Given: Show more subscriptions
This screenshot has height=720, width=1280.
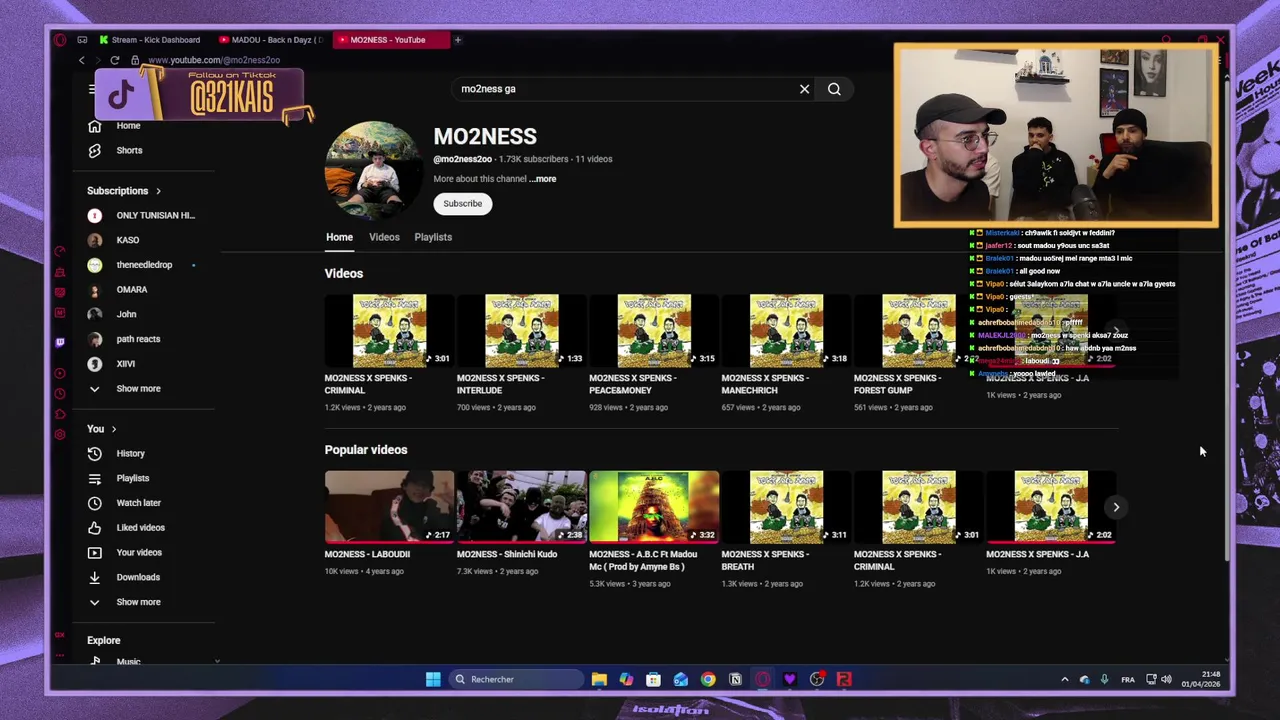Looking at the screenshot, I should 124,389.
